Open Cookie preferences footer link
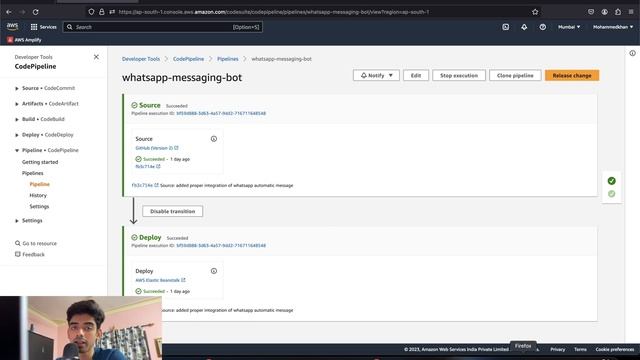Viewport: 640px width, 360px height. coord(614,349)
